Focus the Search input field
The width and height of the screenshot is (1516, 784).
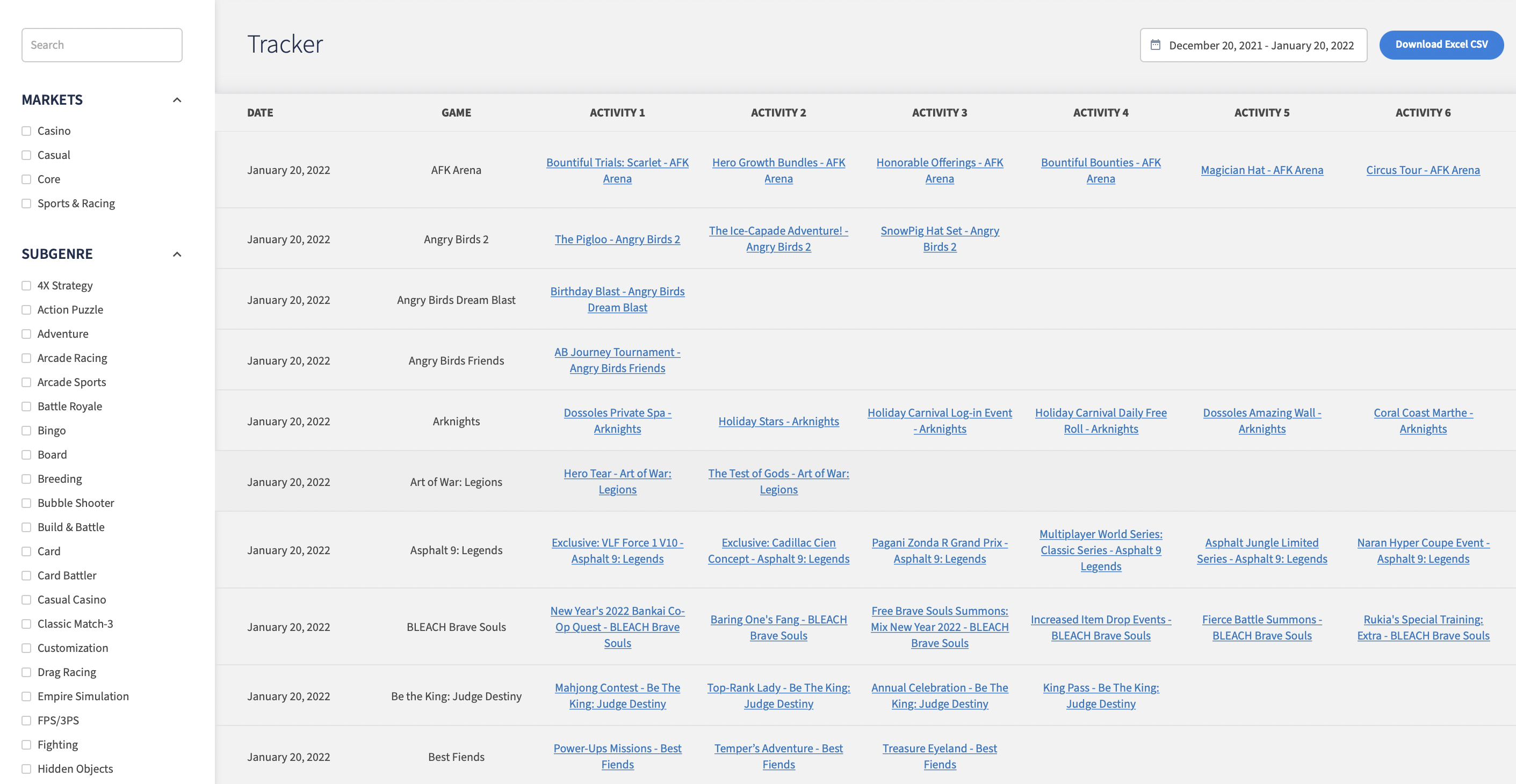tap(102, 45)
